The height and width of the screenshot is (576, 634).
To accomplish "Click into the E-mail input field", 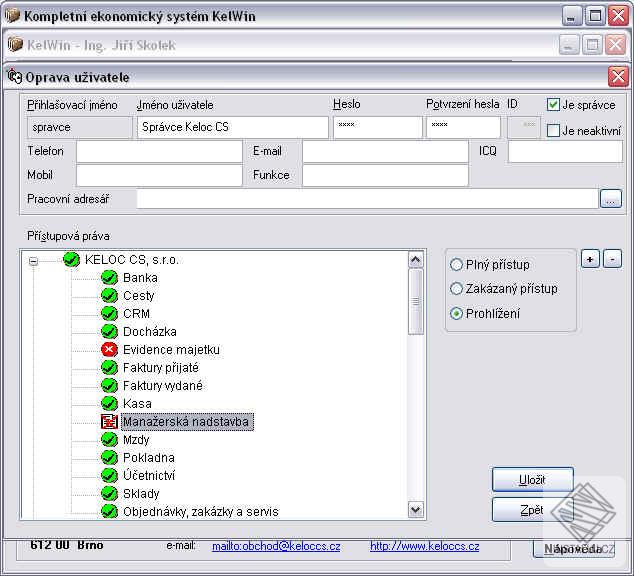I will pyautogui.click(x=385, y=152).
